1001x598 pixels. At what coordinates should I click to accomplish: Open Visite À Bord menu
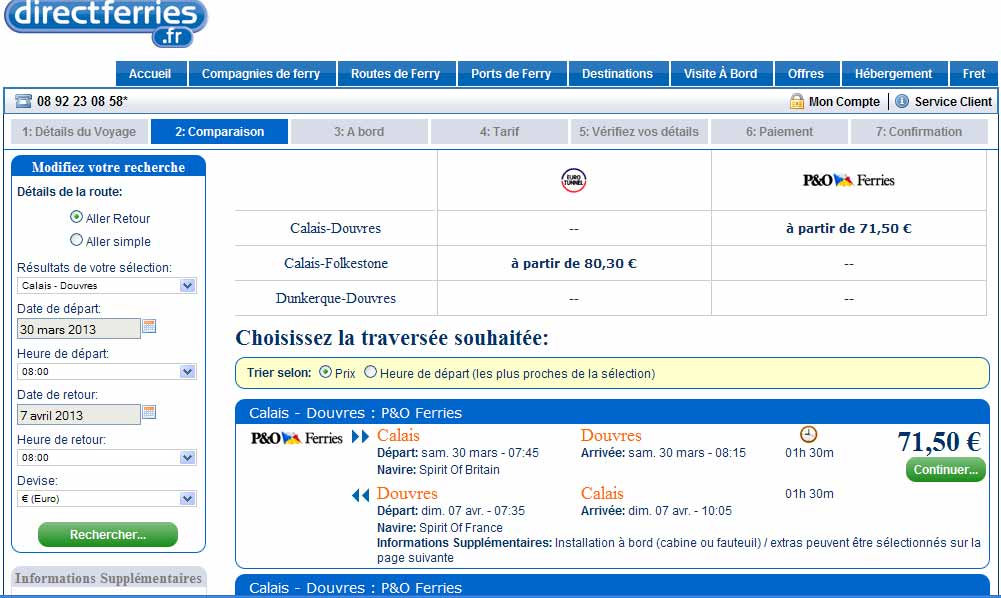coord(721,73)
